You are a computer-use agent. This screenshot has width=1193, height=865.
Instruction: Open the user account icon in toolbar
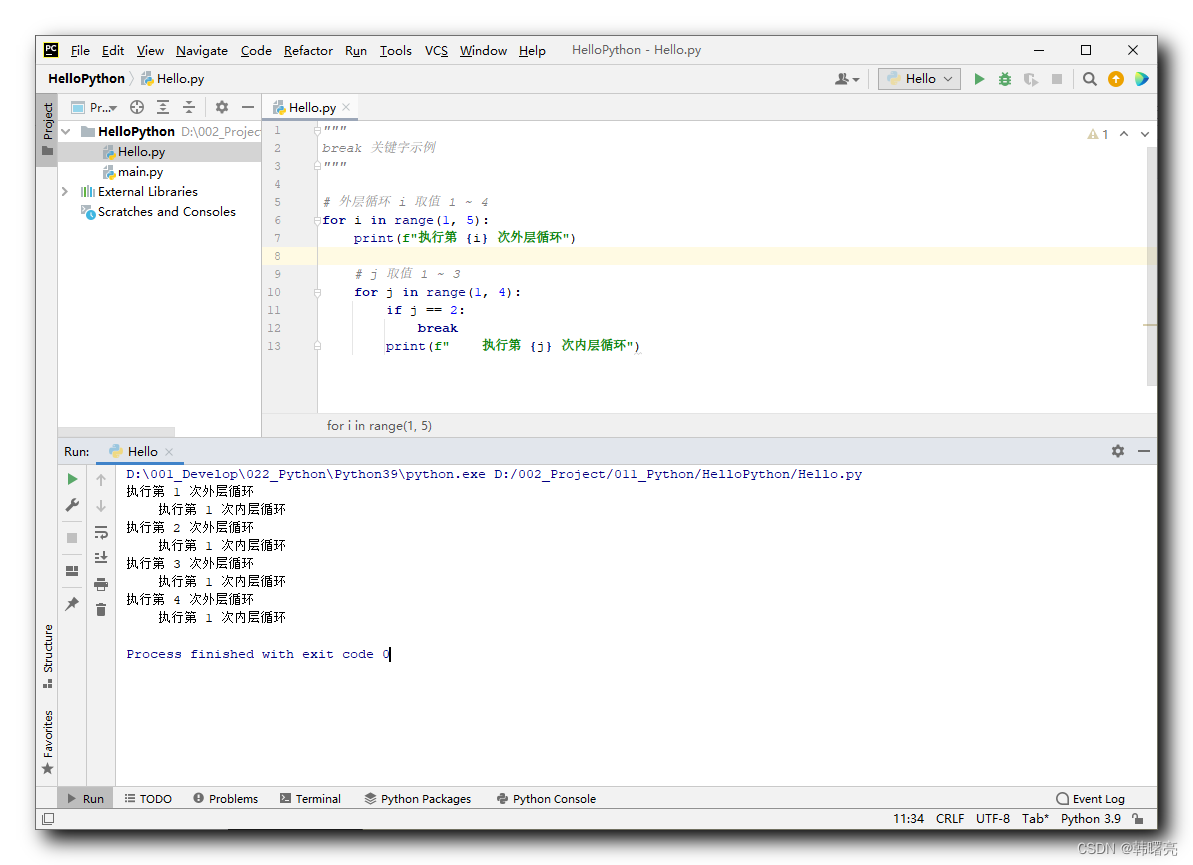coord(846,79)
